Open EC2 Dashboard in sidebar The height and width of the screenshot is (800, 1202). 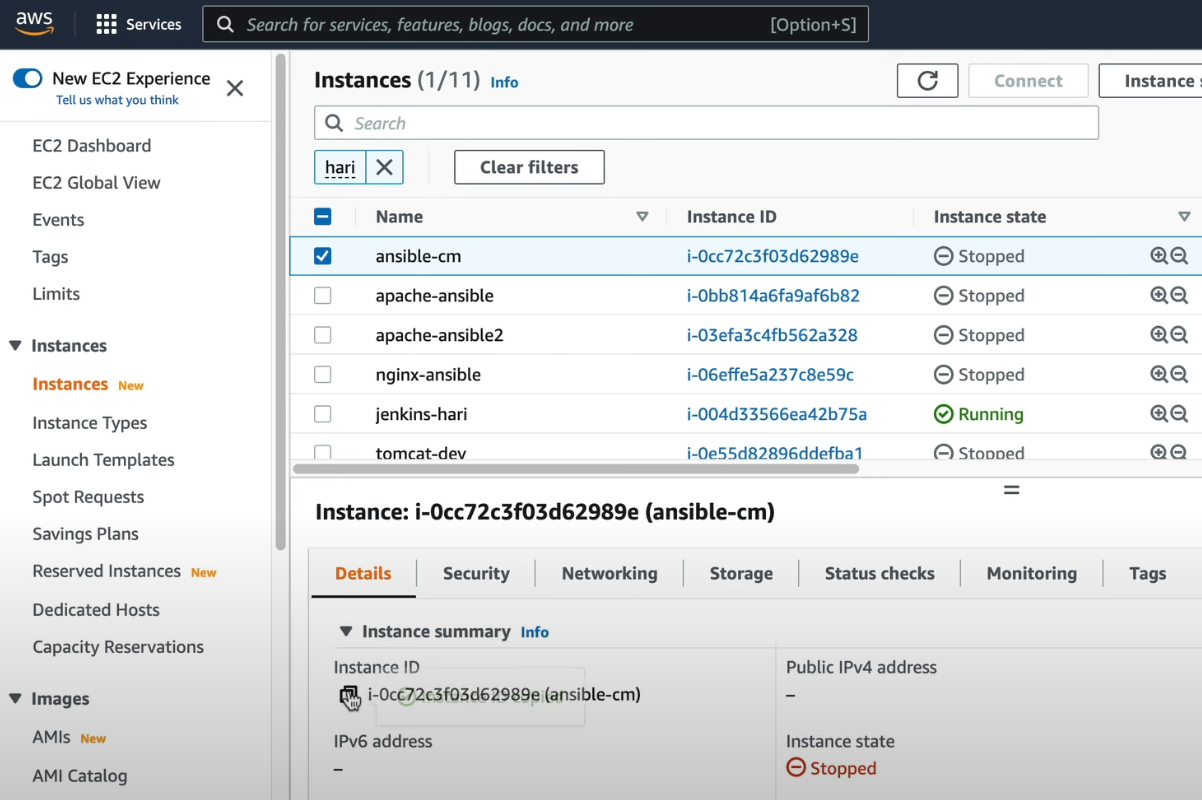point(92,146)
